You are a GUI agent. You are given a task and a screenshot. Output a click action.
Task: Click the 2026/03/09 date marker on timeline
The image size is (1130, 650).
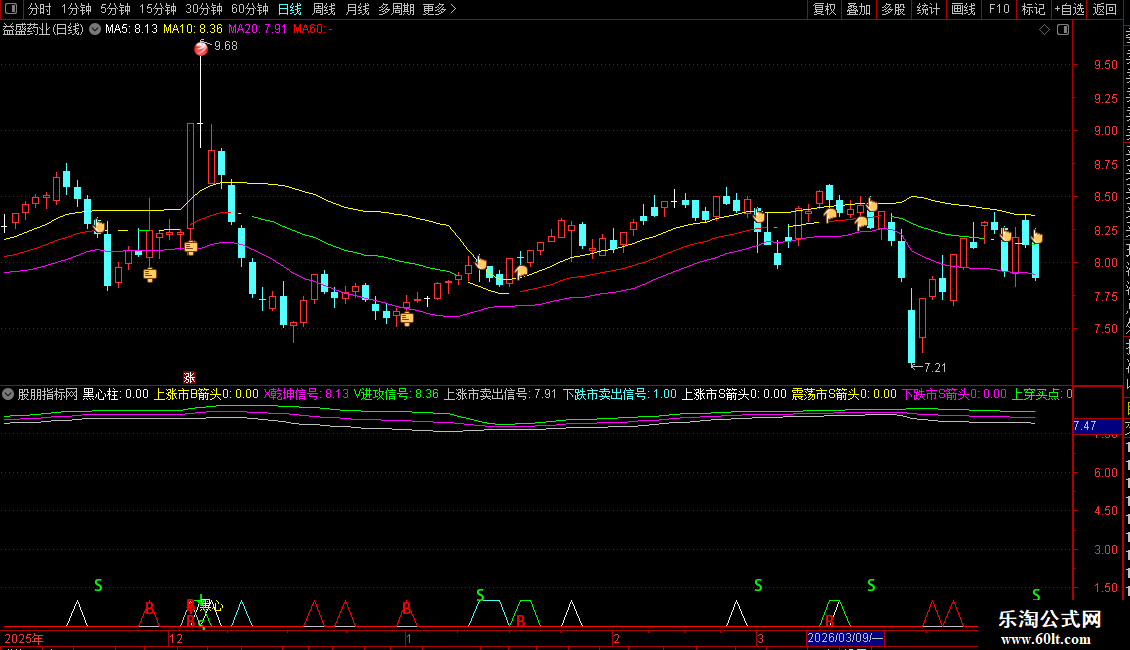(845, 638)
